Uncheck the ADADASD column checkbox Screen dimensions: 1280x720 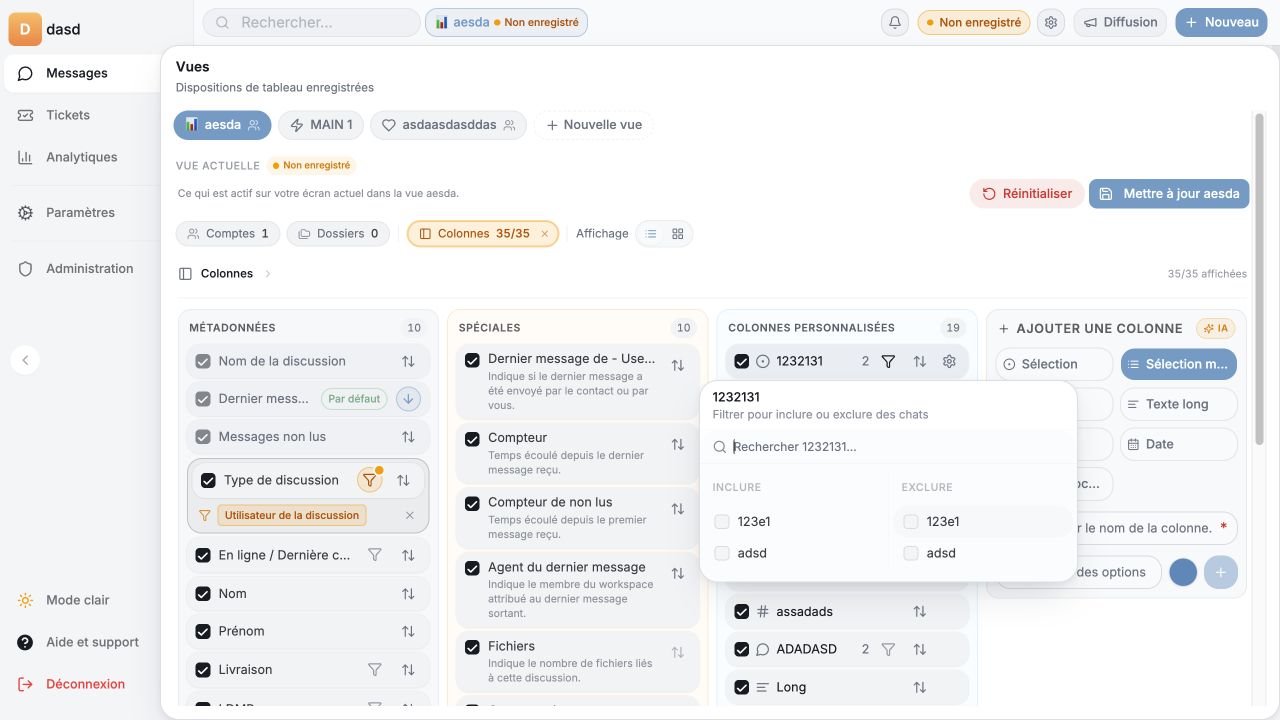pos(741,649)
